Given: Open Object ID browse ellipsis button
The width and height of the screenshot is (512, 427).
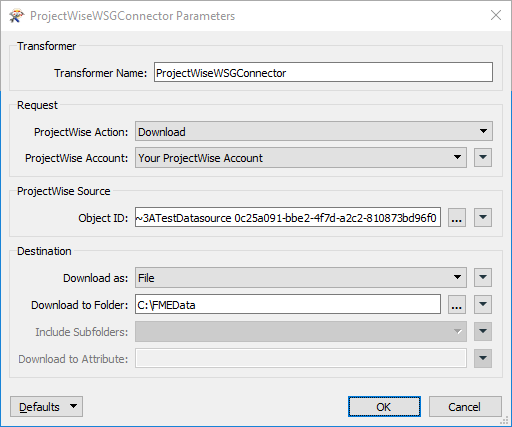Looking at the screenshot, I should tap(457, 218).
